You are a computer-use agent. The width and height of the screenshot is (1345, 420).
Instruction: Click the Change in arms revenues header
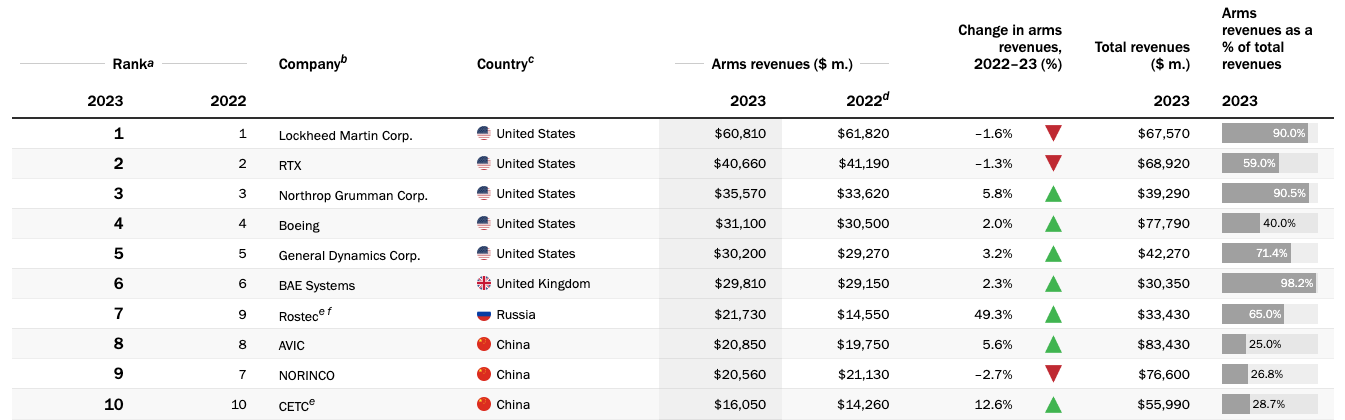tap(1009, 47)
